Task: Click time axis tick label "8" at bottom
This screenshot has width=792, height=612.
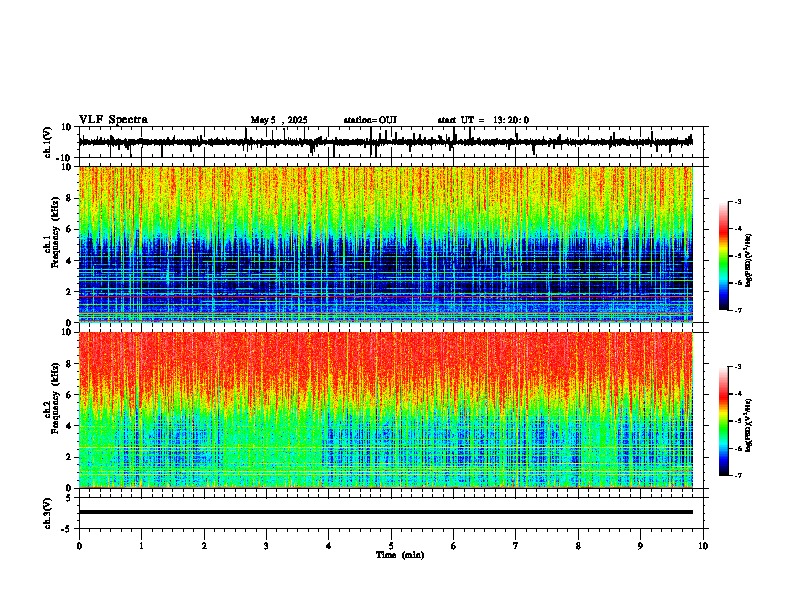Action: 578,546
